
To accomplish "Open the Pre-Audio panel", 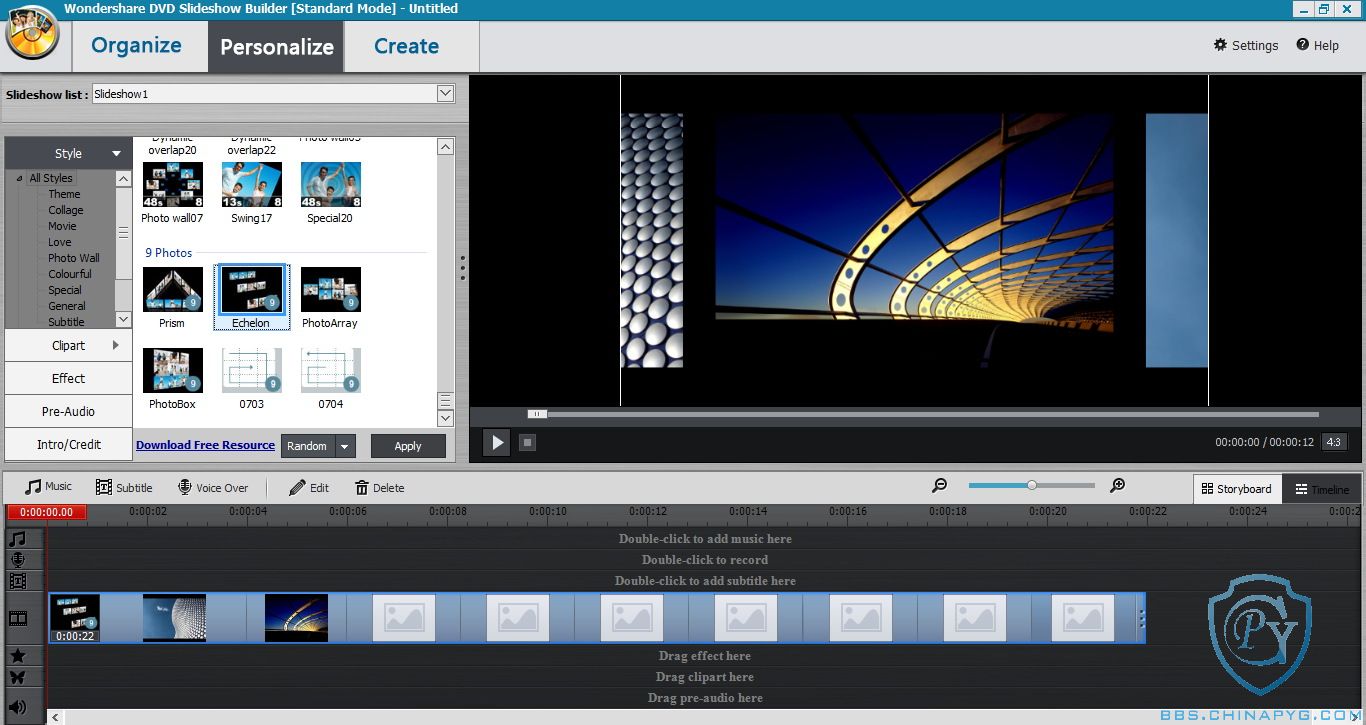I will (68, 411).
